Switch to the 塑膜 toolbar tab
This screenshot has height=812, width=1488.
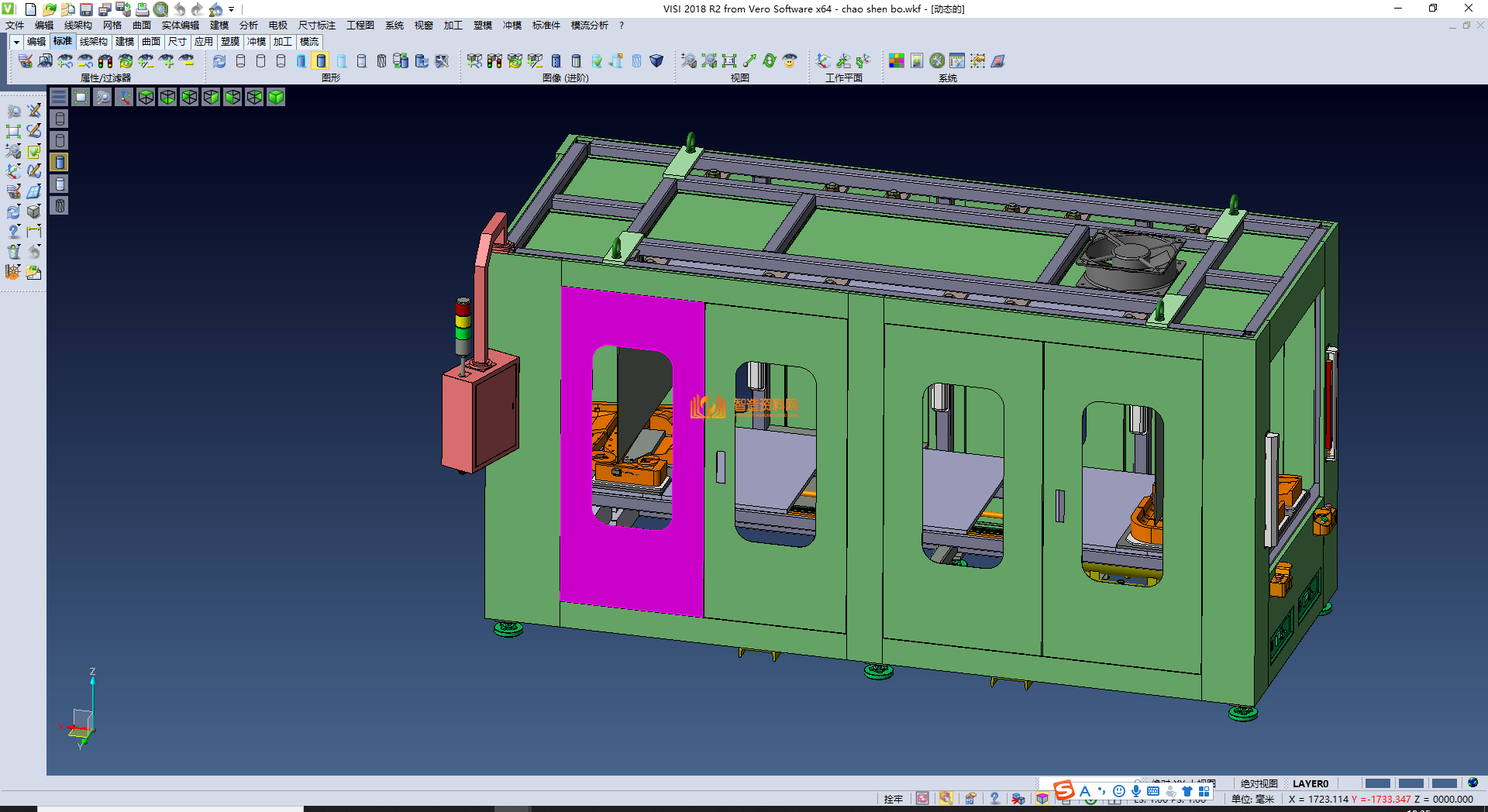coord(230,42)
